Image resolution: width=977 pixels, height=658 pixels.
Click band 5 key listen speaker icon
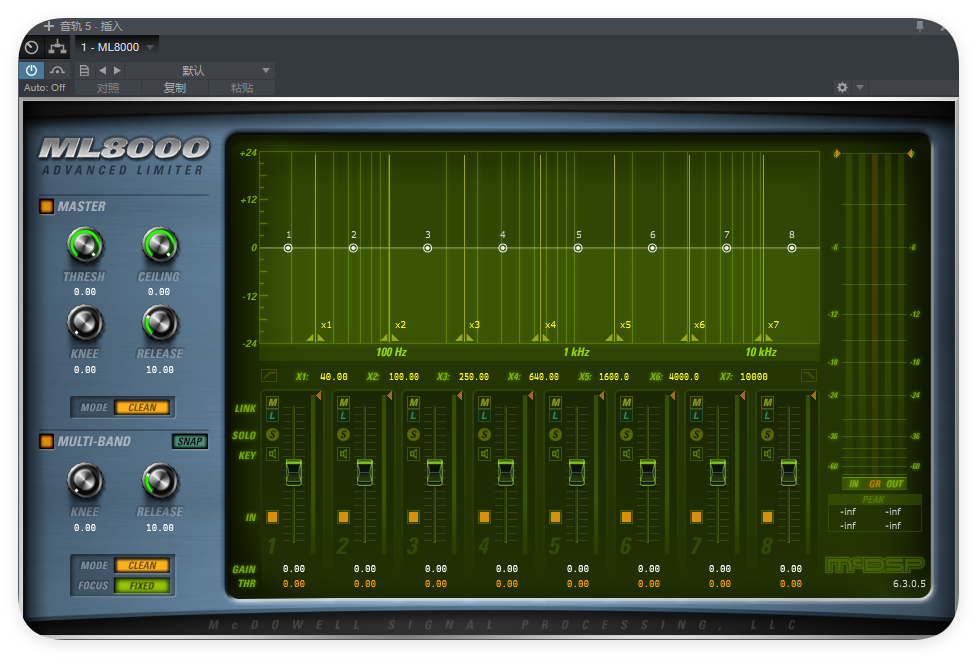click(556, 454)
